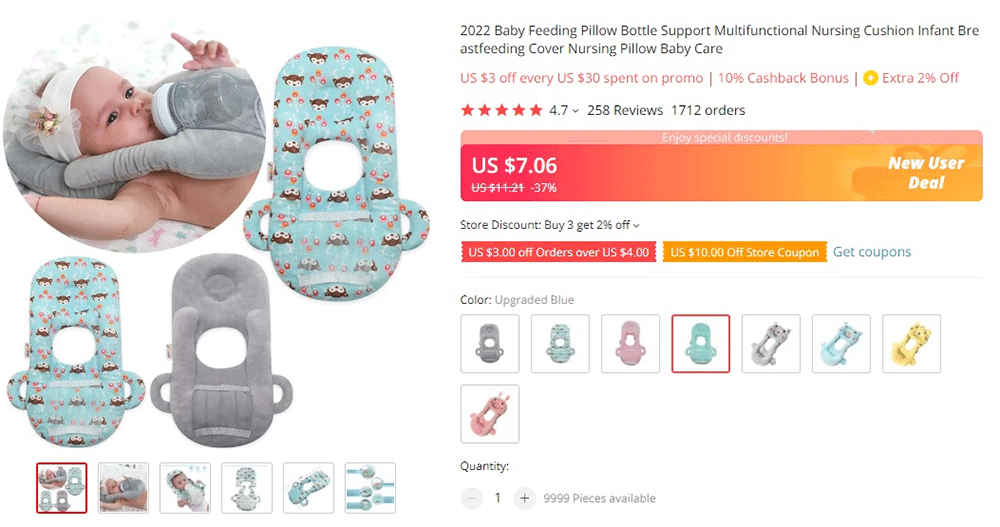Click the US $10.00 Off Store Coupon tag
Viewport: 1000px width, 527px height.
(745, 252)
